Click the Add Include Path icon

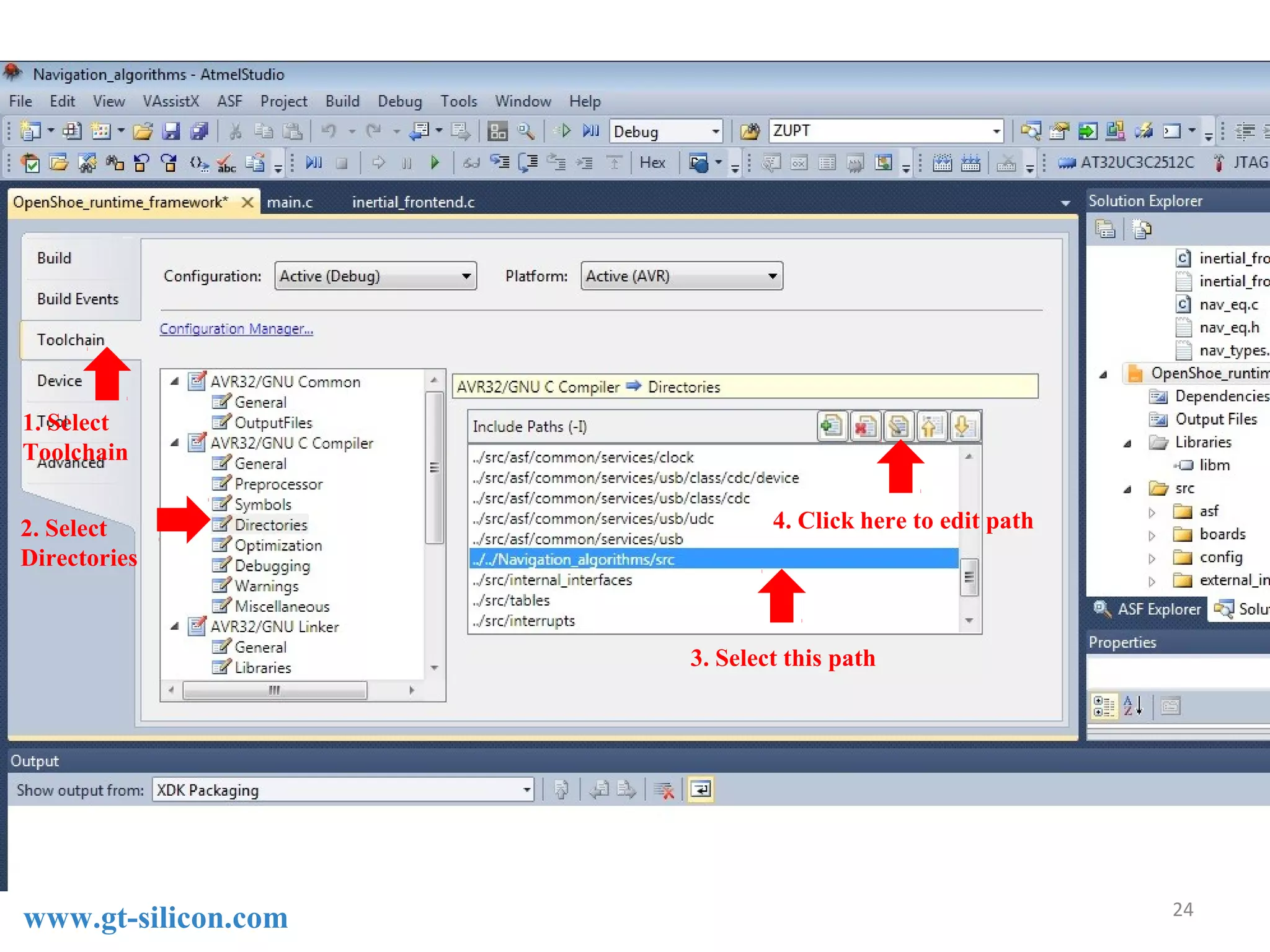pos(832,426)
